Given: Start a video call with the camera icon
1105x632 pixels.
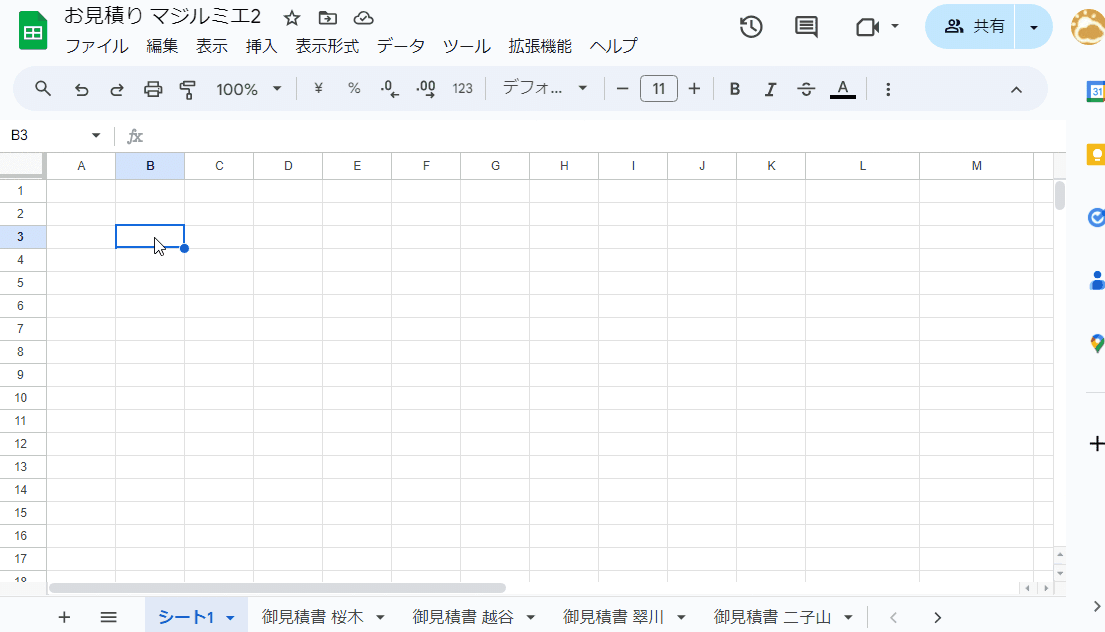Looking at the screenshot, I should [x=868, y=27].
